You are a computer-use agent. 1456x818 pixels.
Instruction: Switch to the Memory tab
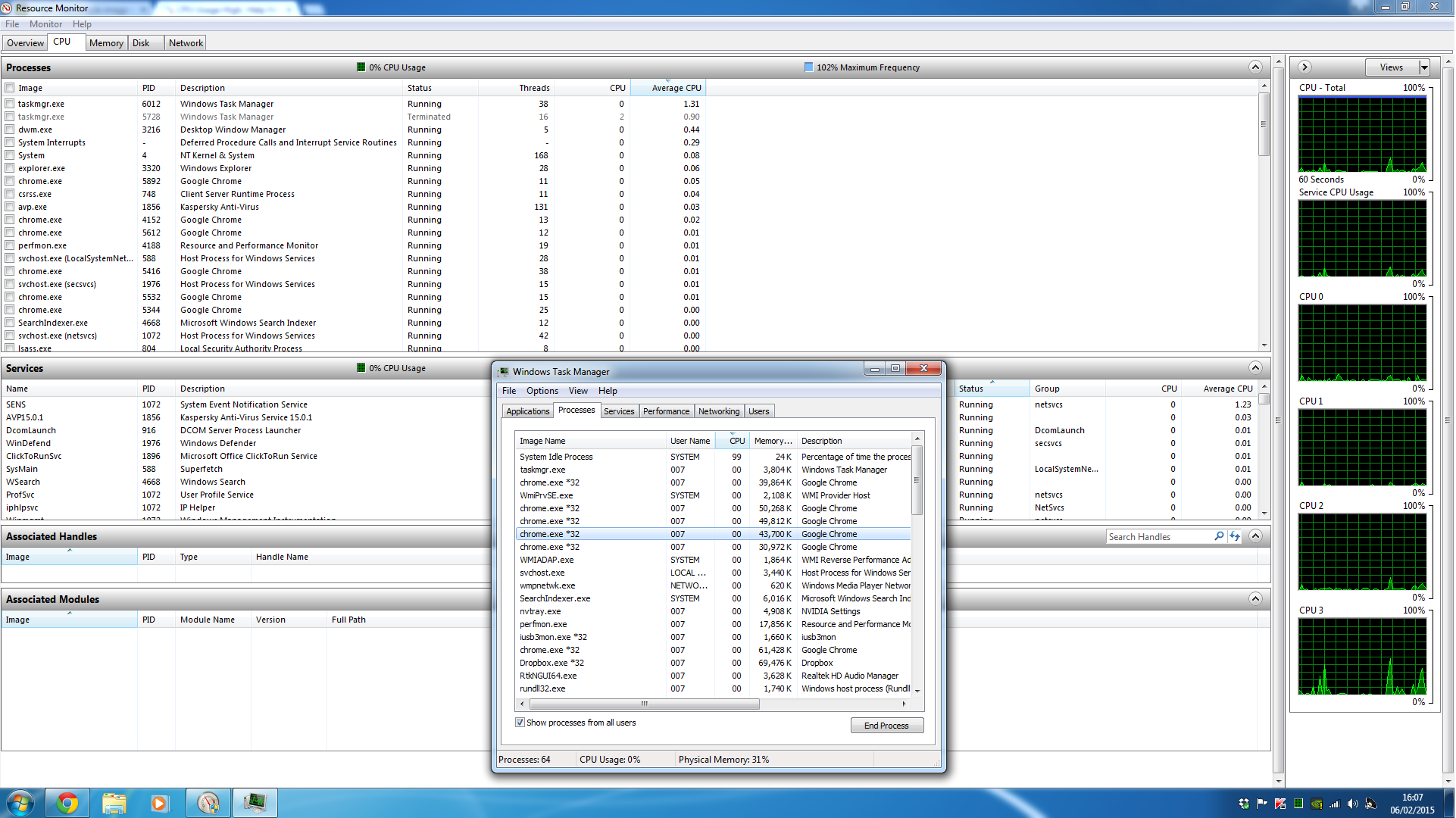point(106,43)
